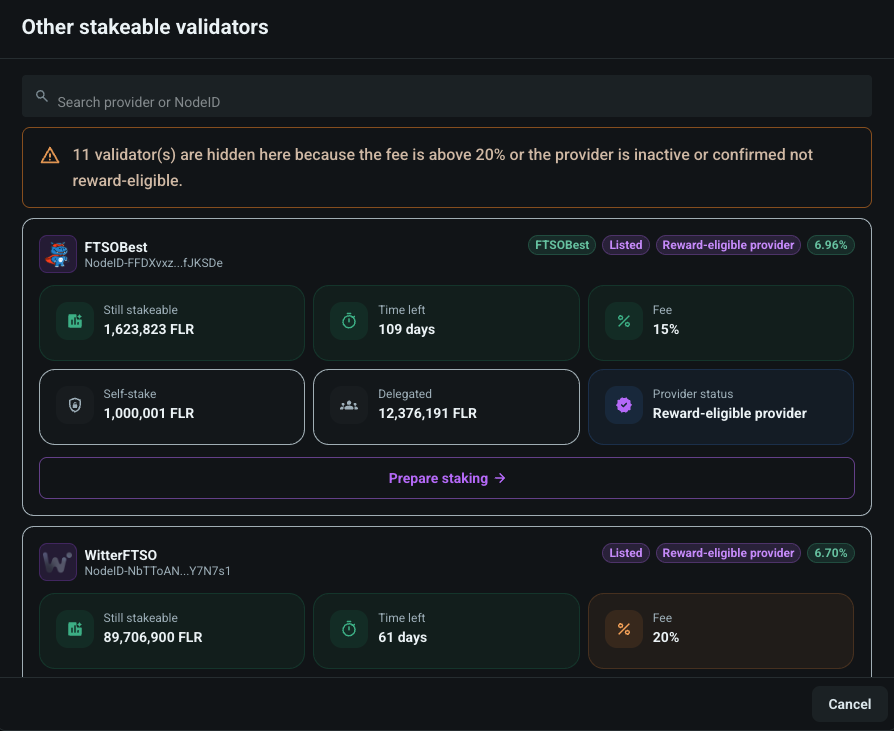This screenshot has height=731, width=894.
Task: Click the FTSOBest provider logo
Action: (58, 254)
